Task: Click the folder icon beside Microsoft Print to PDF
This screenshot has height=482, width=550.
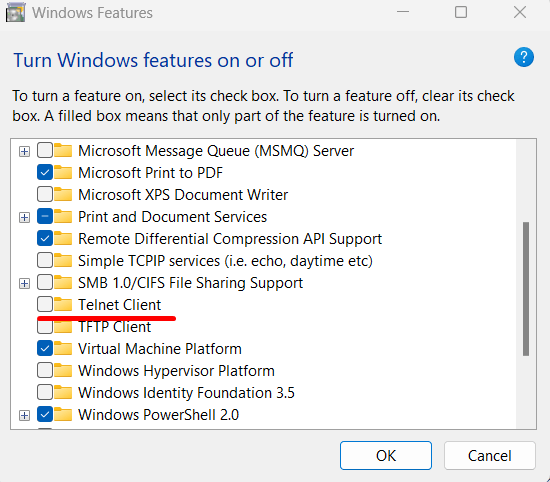Action: pyautogui.click(x=63, y=172)
